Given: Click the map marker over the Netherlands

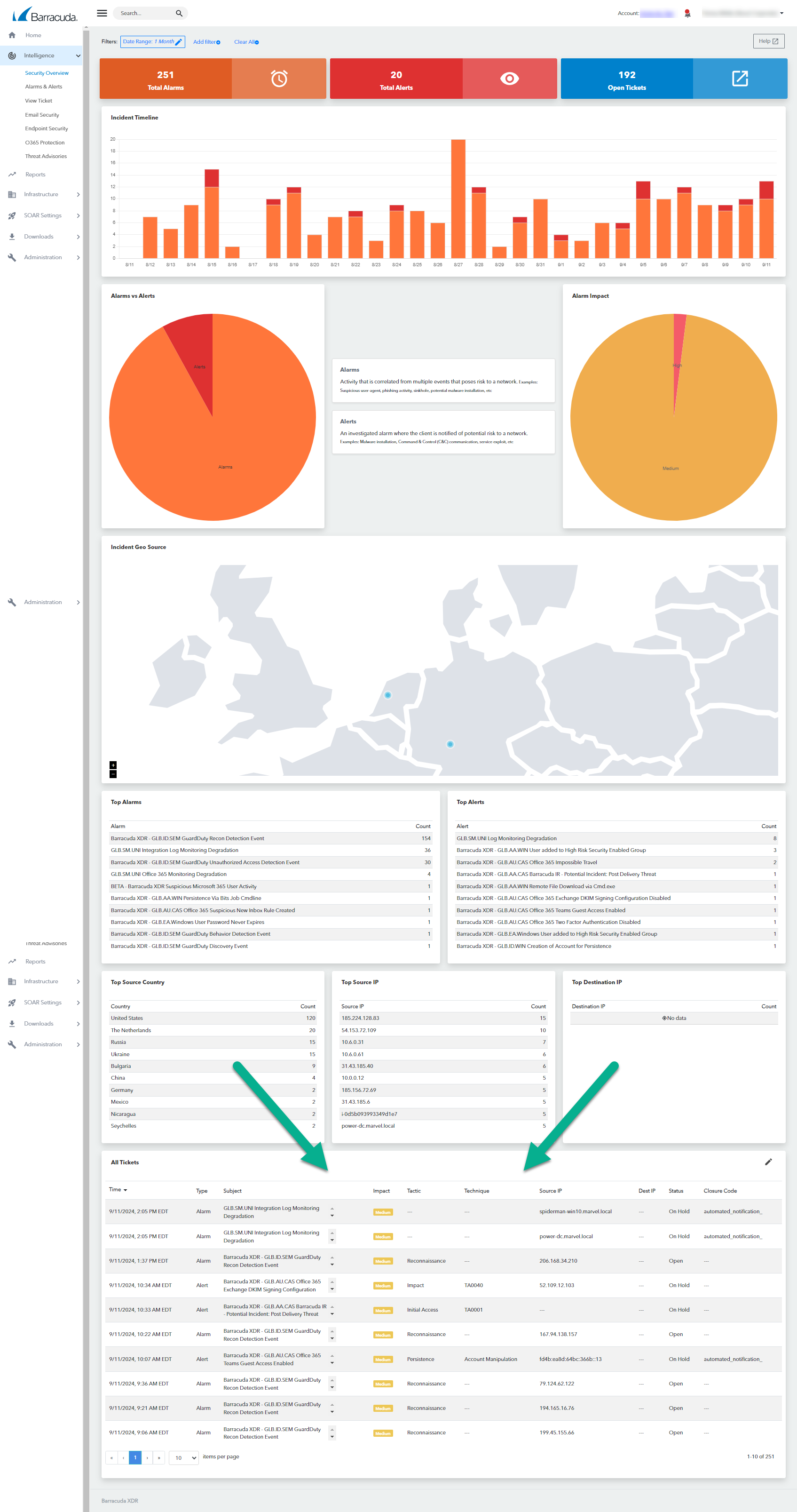Looking at the screenshot, I should pos(387,695).
